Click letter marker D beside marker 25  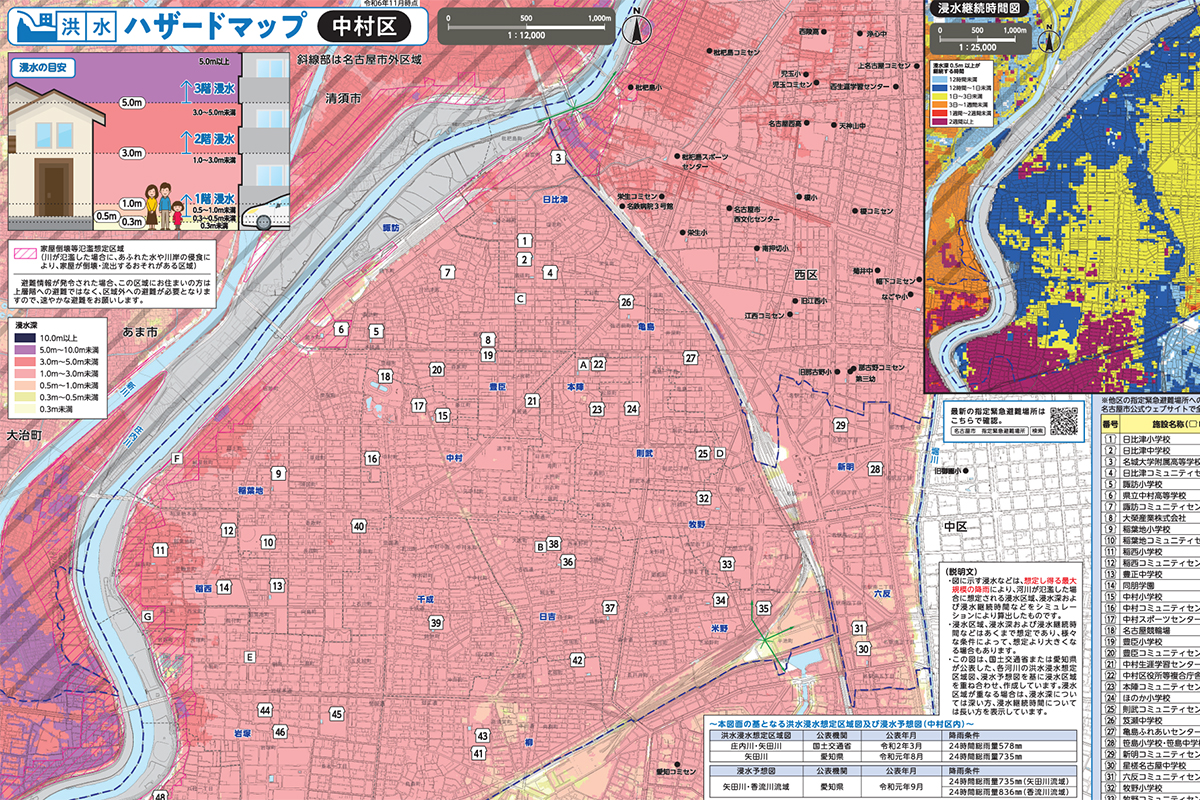pos(719,453)
